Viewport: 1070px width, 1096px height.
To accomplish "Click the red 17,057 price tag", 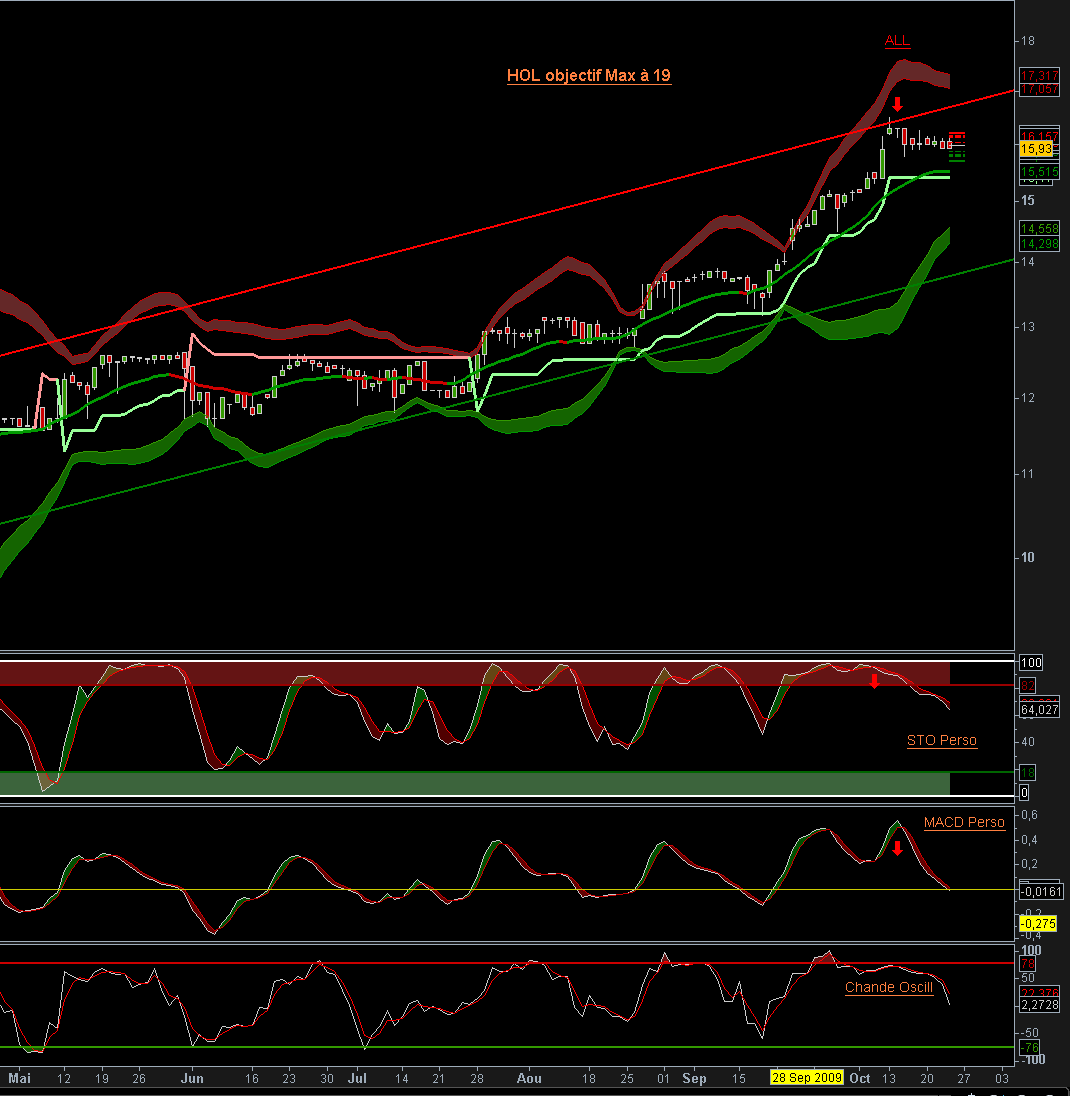I will 1039,89.
